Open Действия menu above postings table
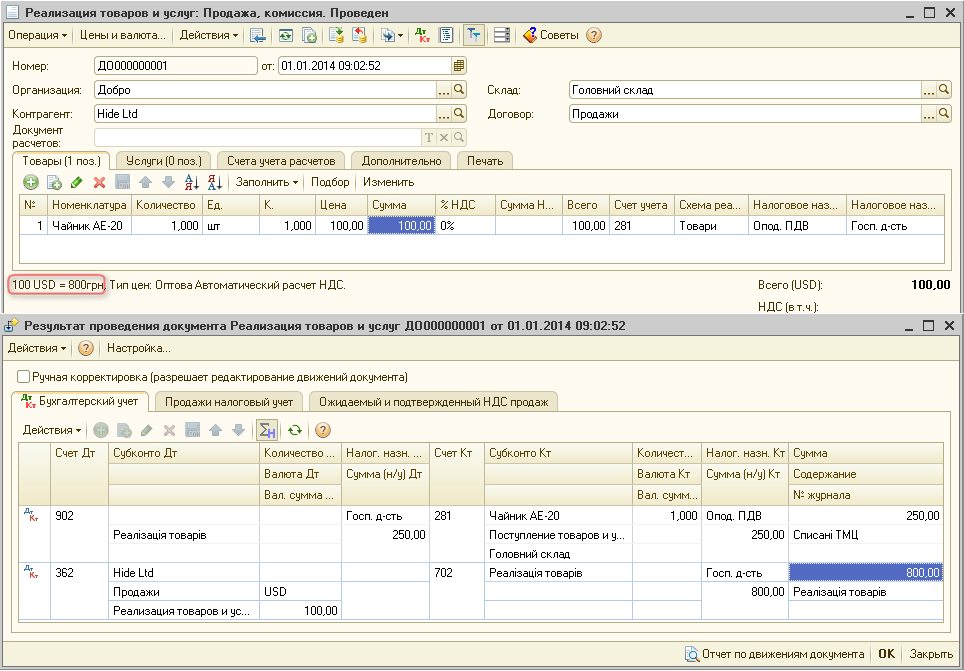This screenshot has width=964, height=671. tap(52, 430)
